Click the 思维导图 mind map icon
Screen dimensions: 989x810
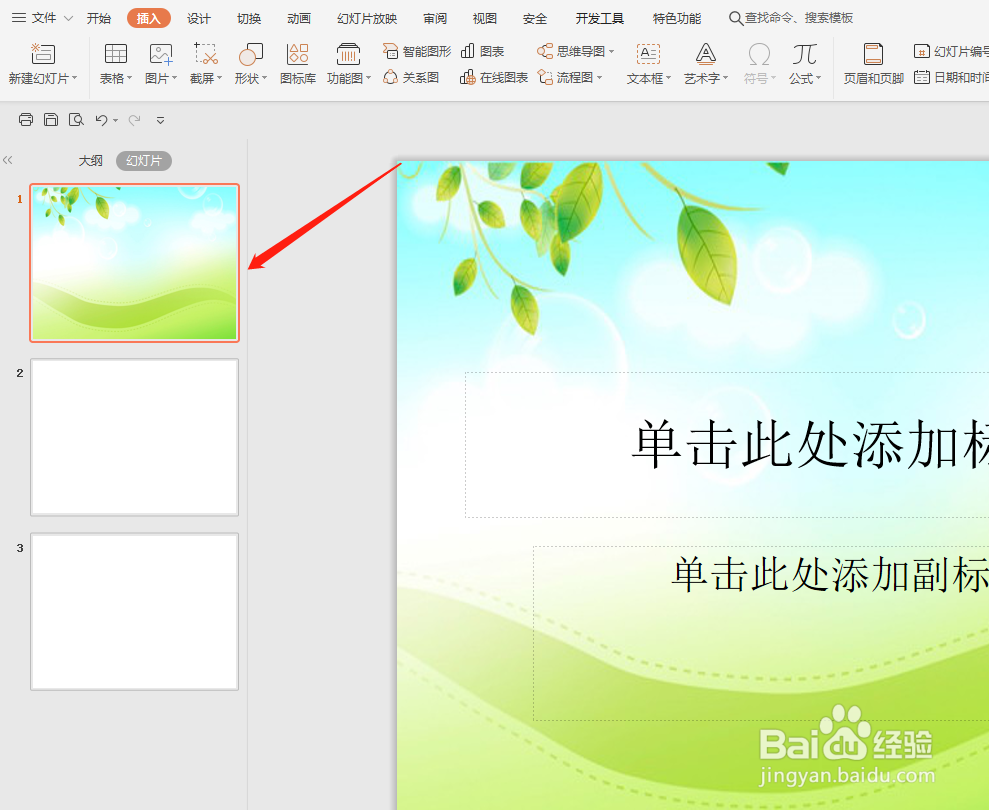[x=545, y=51]
